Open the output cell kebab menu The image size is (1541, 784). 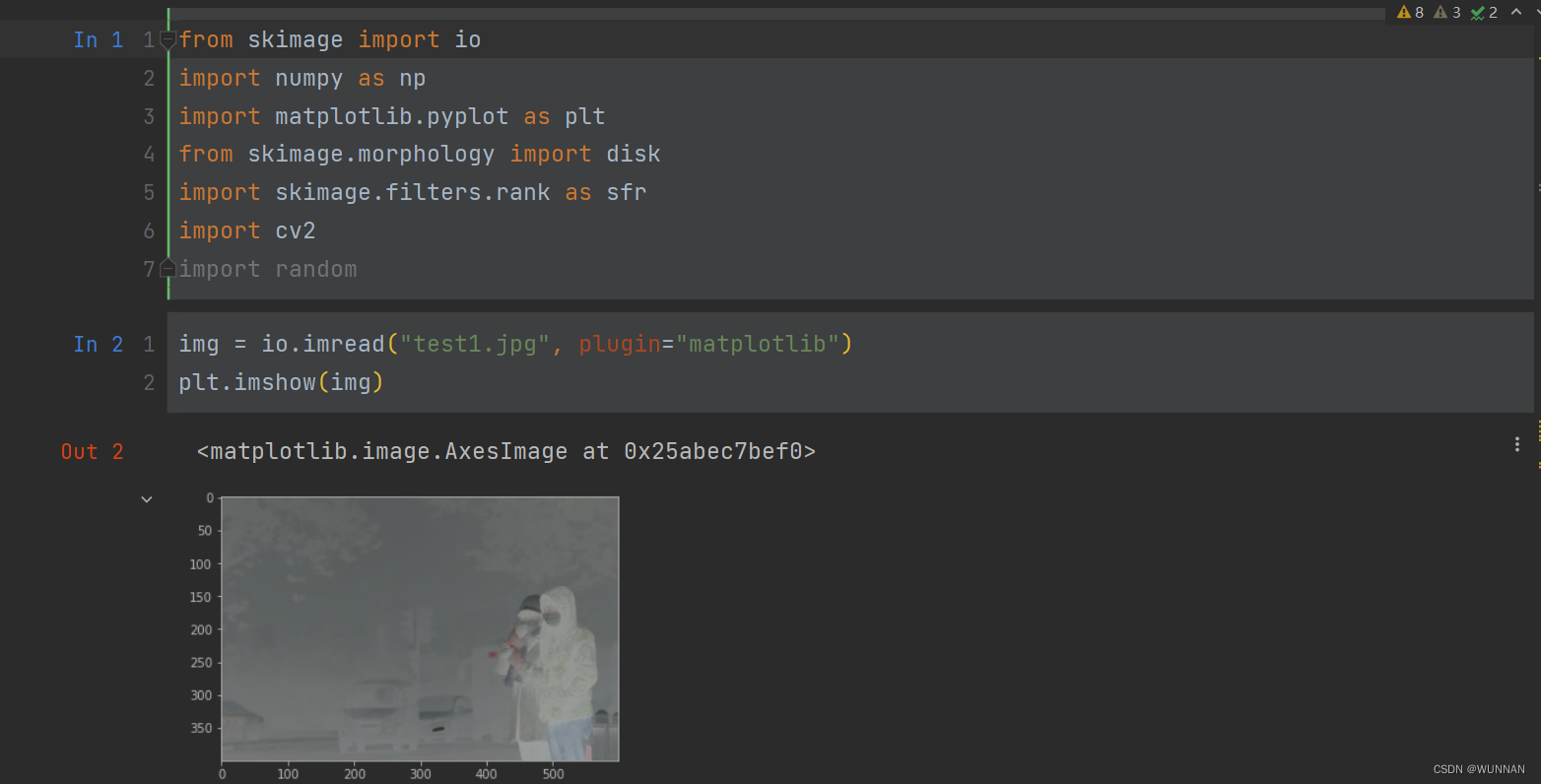[1516, 444]
